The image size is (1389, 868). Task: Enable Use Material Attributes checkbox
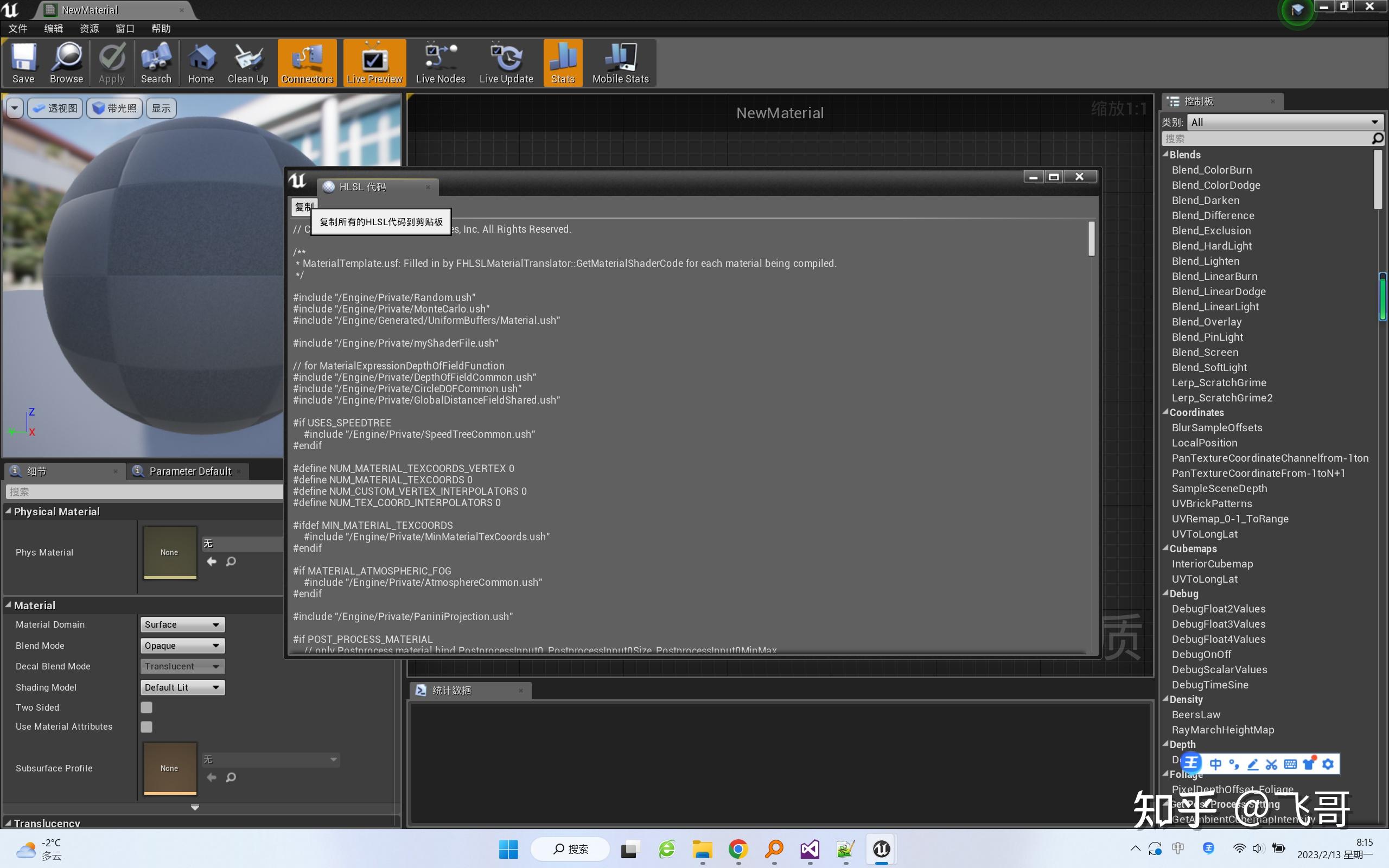[146, 727]
